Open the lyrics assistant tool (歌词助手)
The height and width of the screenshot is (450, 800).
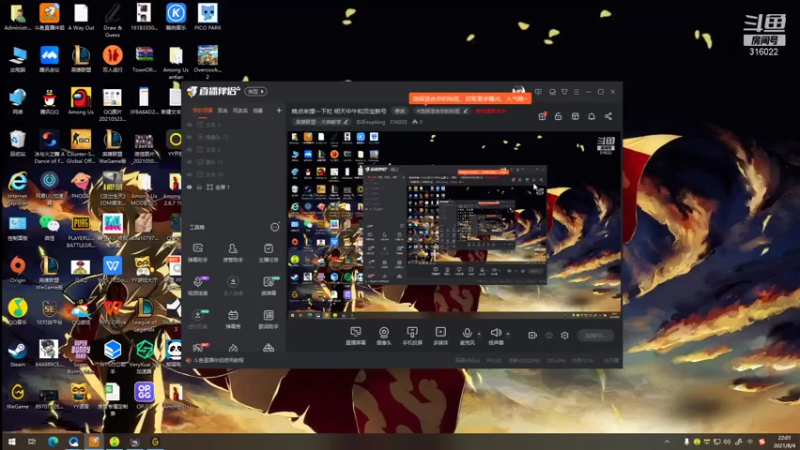click(x=268, y=319)
